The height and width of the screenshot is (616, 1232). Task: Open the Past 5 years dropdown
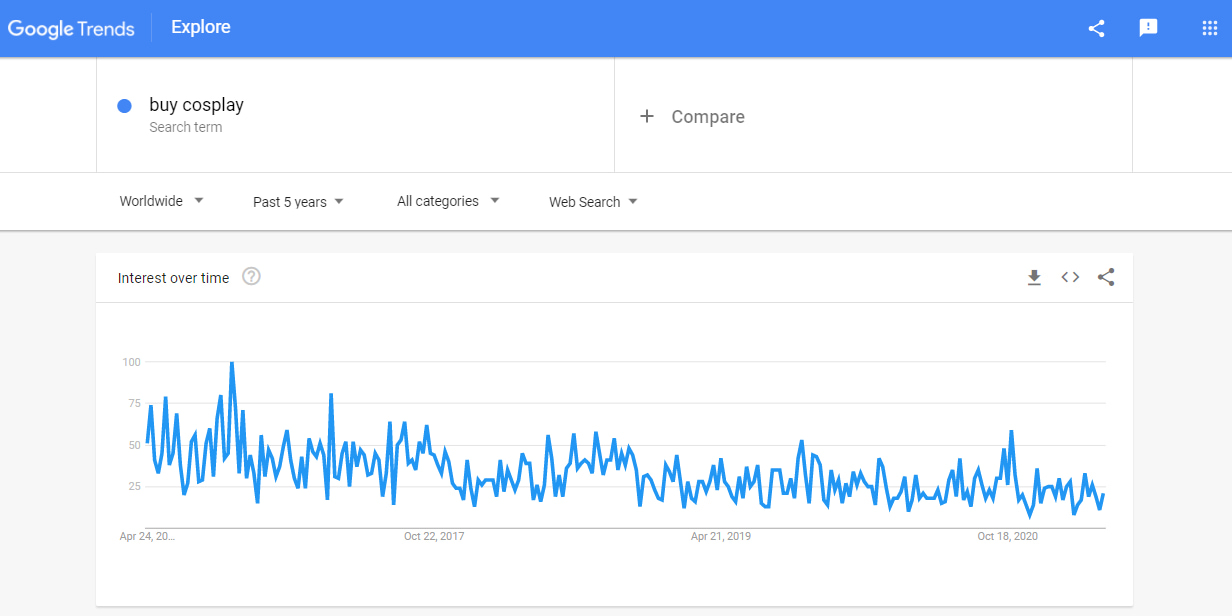click(298, 202)
